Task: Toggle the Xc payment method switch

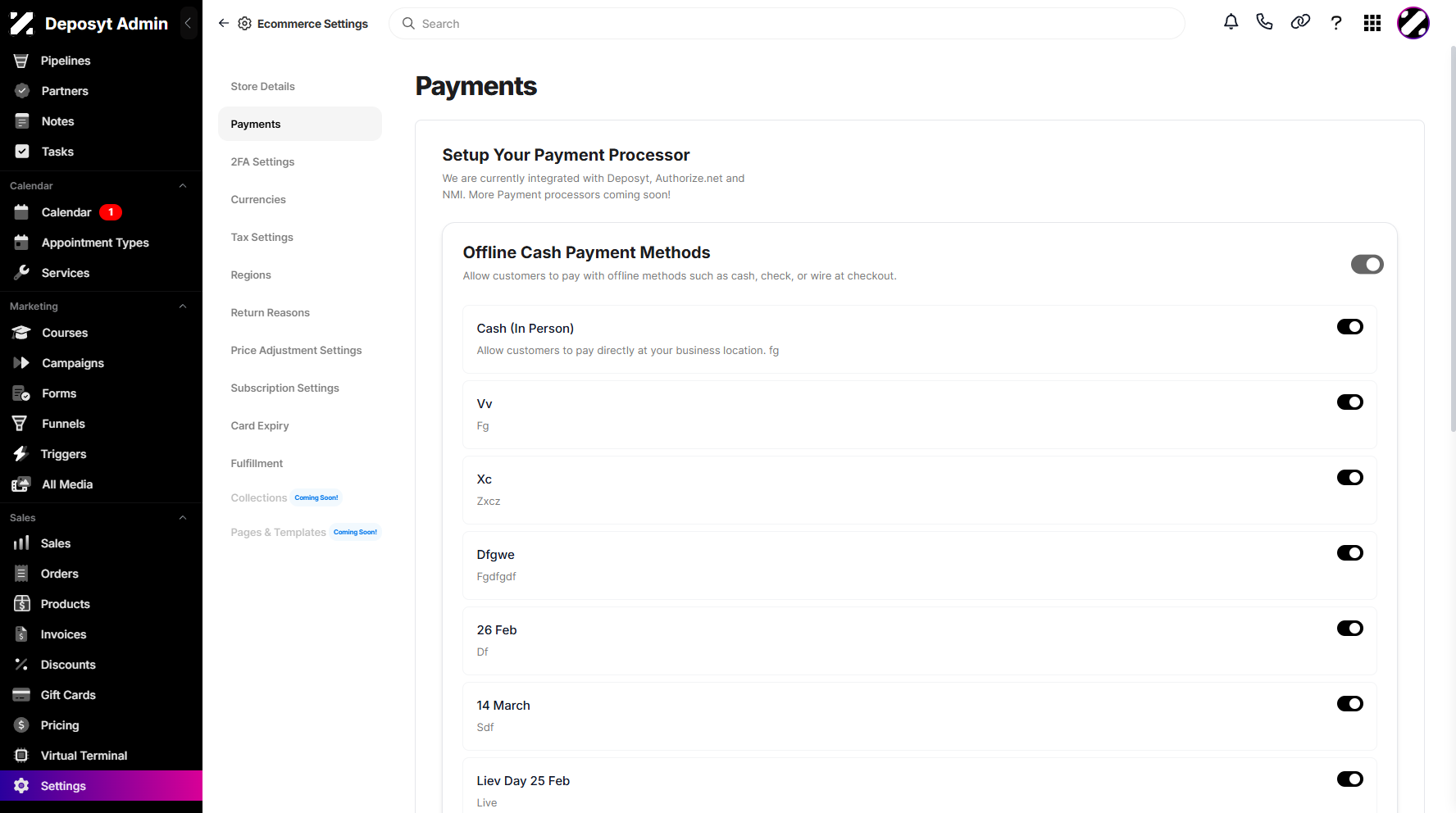Action: click(1349, 478)
